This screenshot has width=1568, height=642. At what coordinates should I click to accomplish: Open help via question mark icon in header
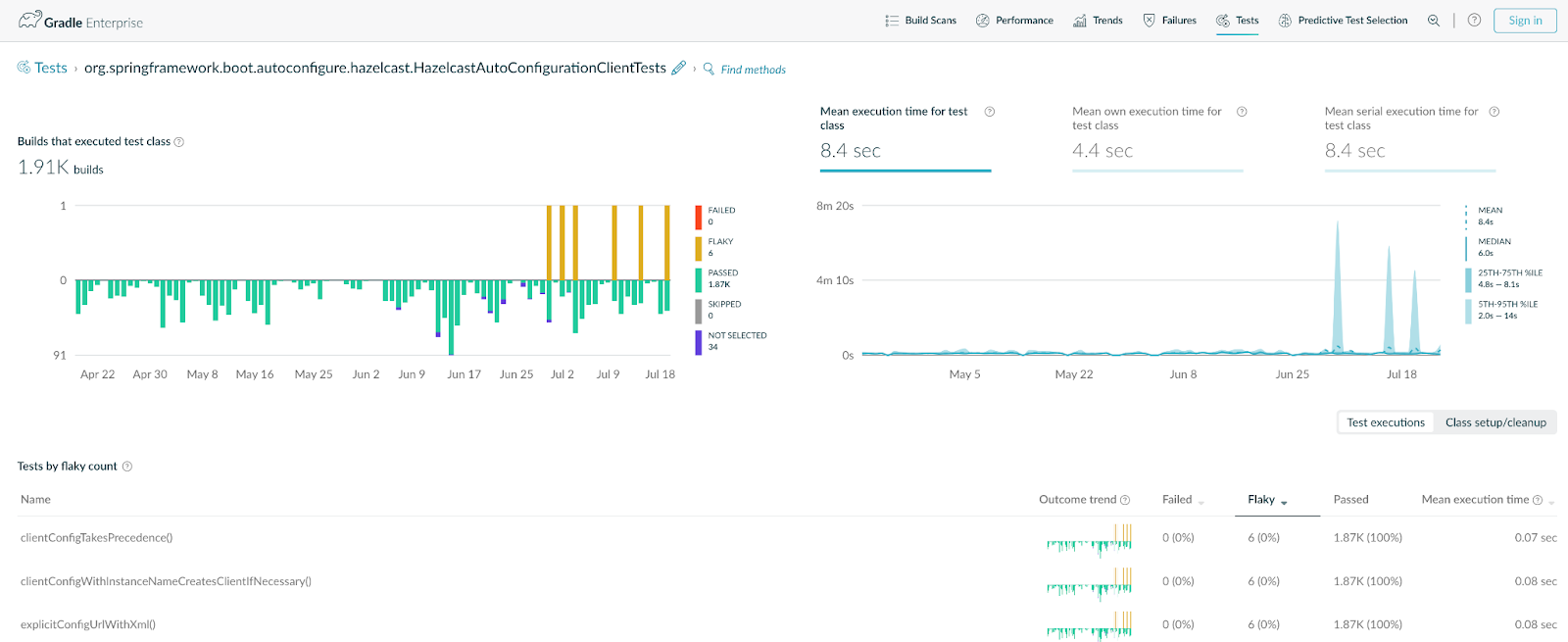coord(1474,21)
